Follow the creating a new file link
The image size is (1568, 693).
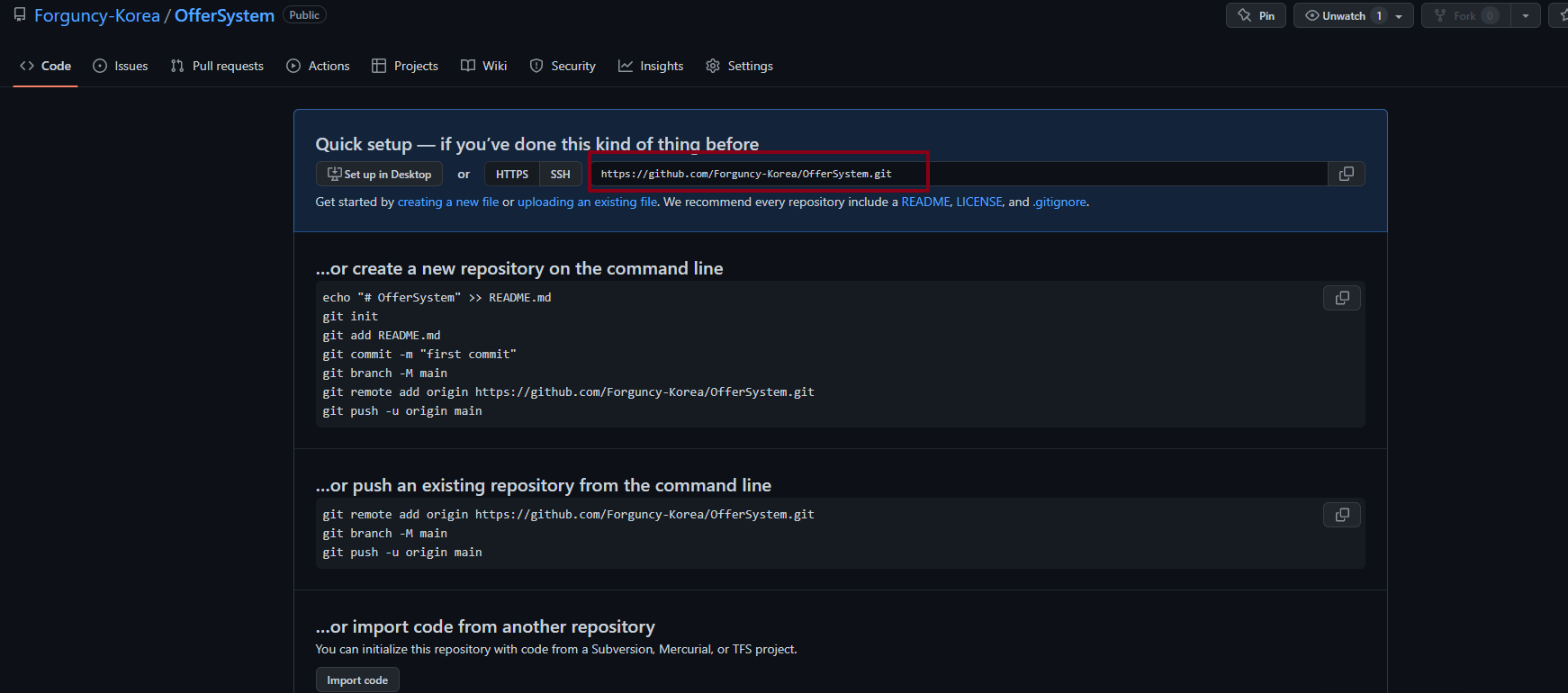point(447,202)
